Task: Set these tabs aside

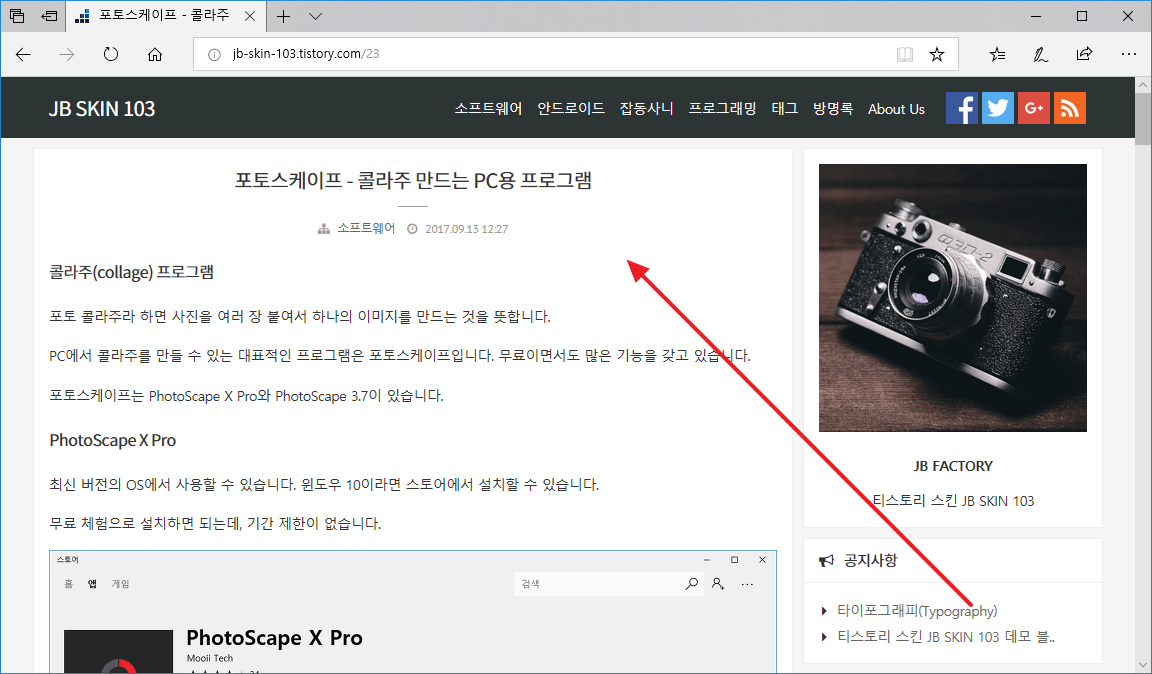Action: pyautogui.click(x=49, y=15)
